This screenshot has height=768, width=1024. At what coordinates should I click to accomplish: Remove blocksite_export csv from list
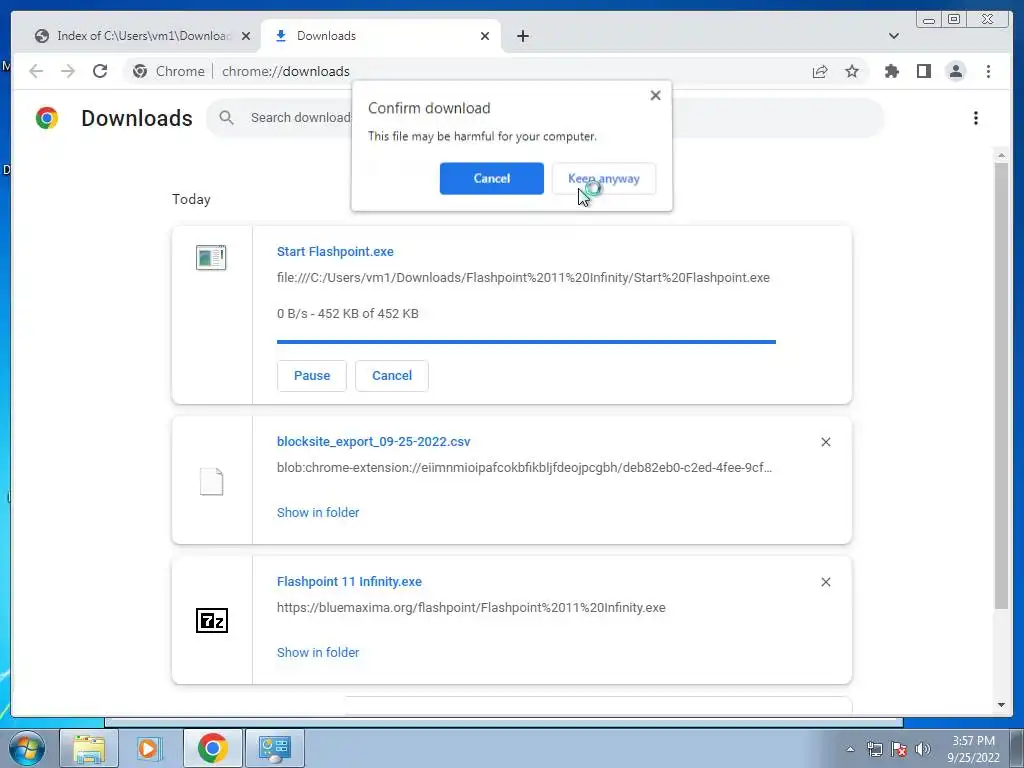825,442
